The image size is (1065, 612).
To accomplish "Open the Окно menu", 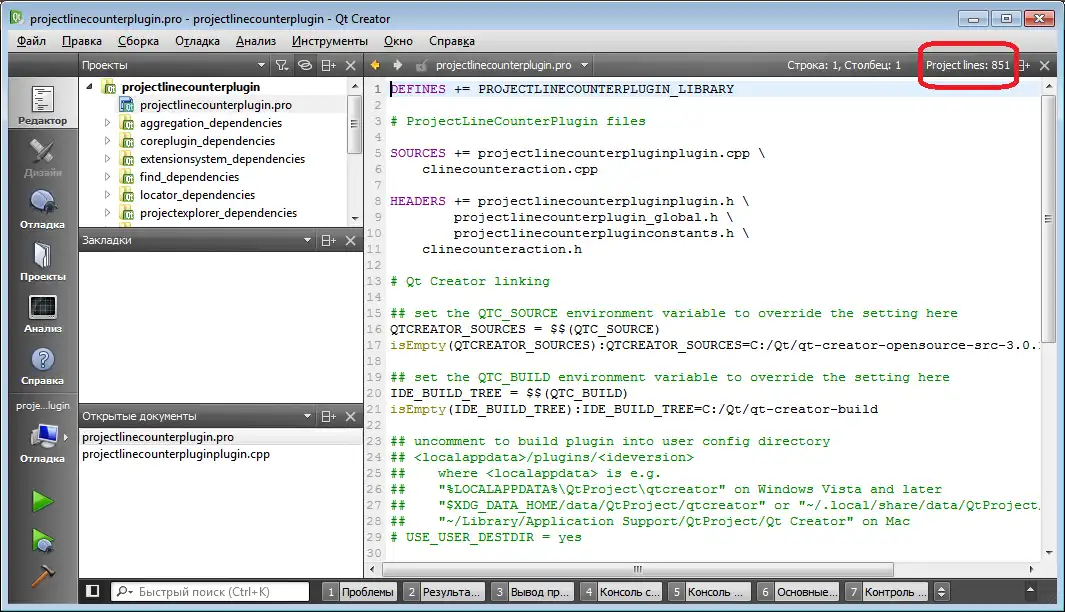I will [x=398, y=41].
